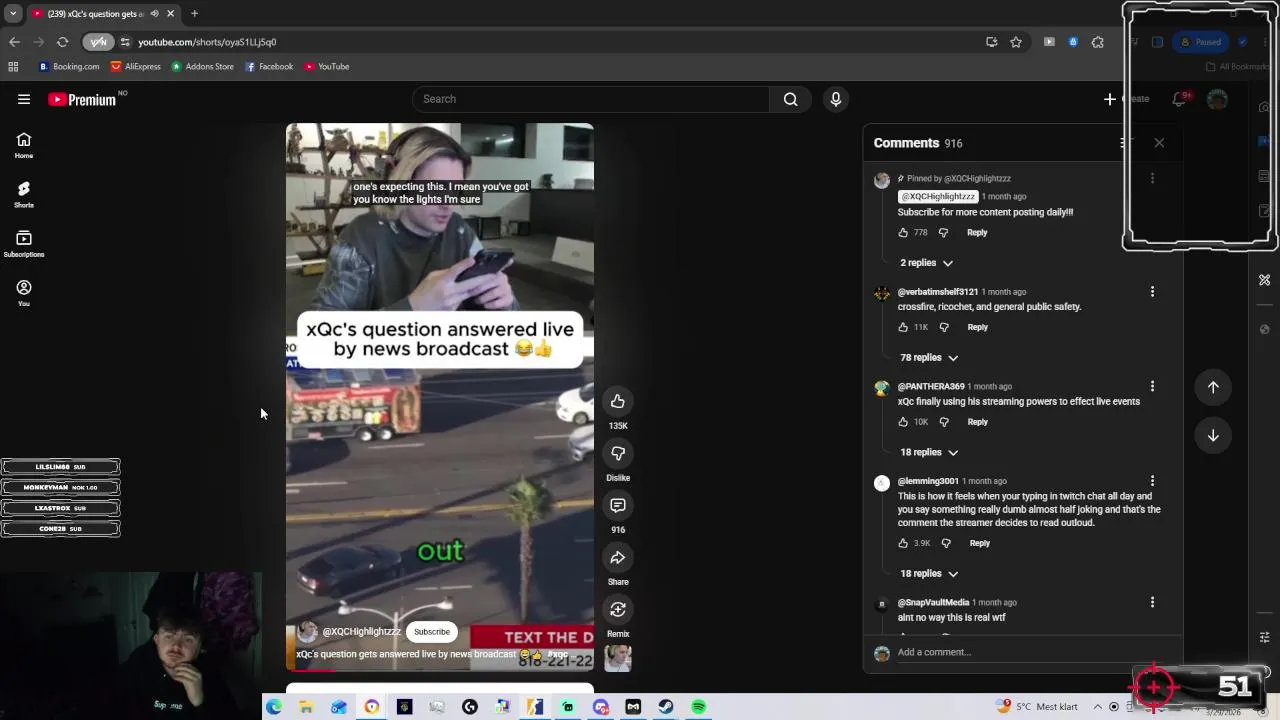Go to the previous Short with up arrow
1280x720 pixels.
1213,387
